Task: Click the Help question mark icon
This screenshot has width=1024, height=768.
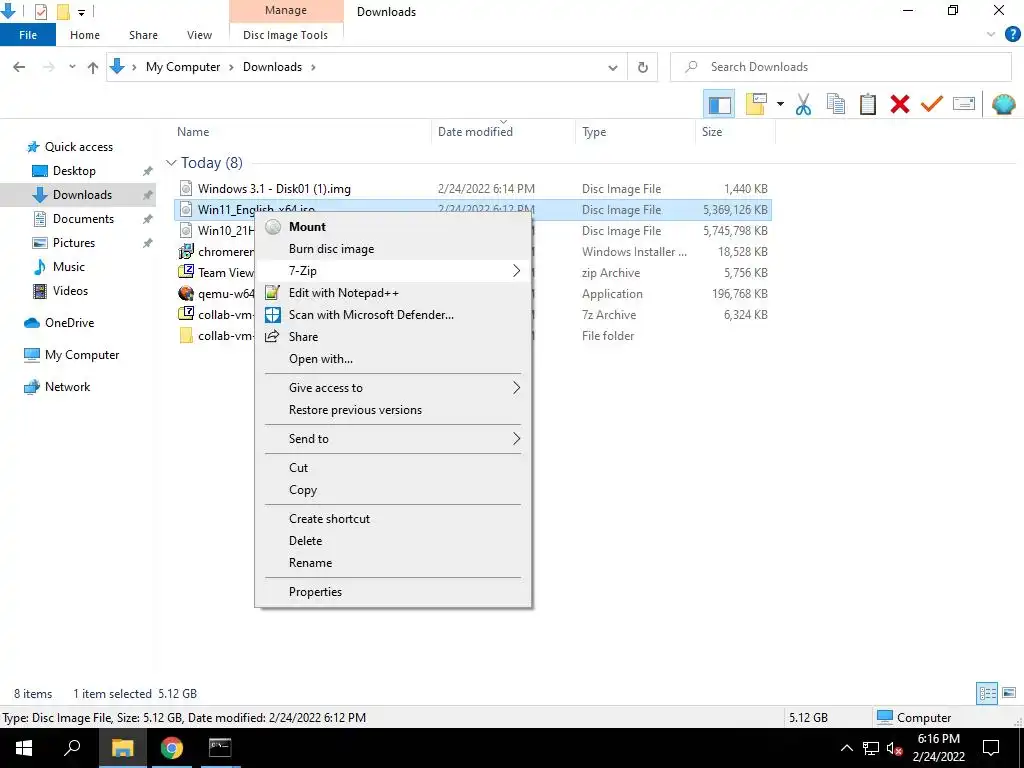Action: pos(1012,35)
